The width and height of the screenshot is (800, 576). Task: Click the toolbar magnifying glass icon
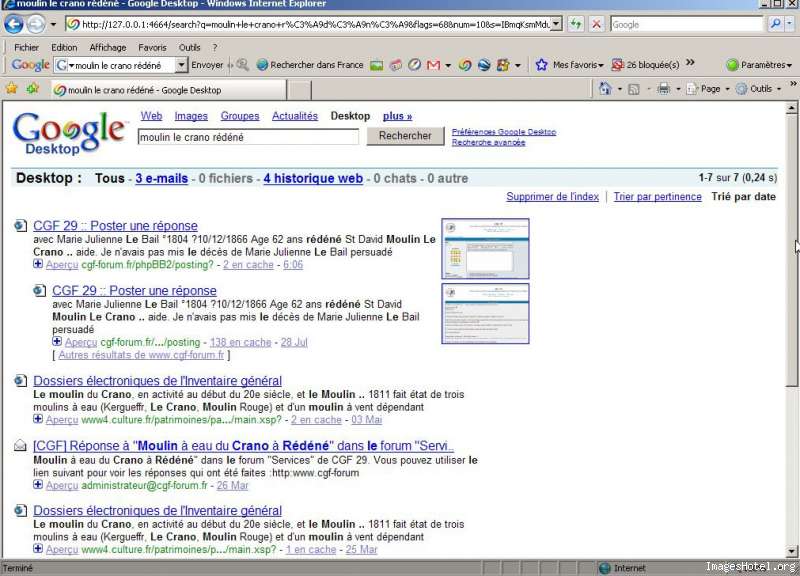(242, 65)
